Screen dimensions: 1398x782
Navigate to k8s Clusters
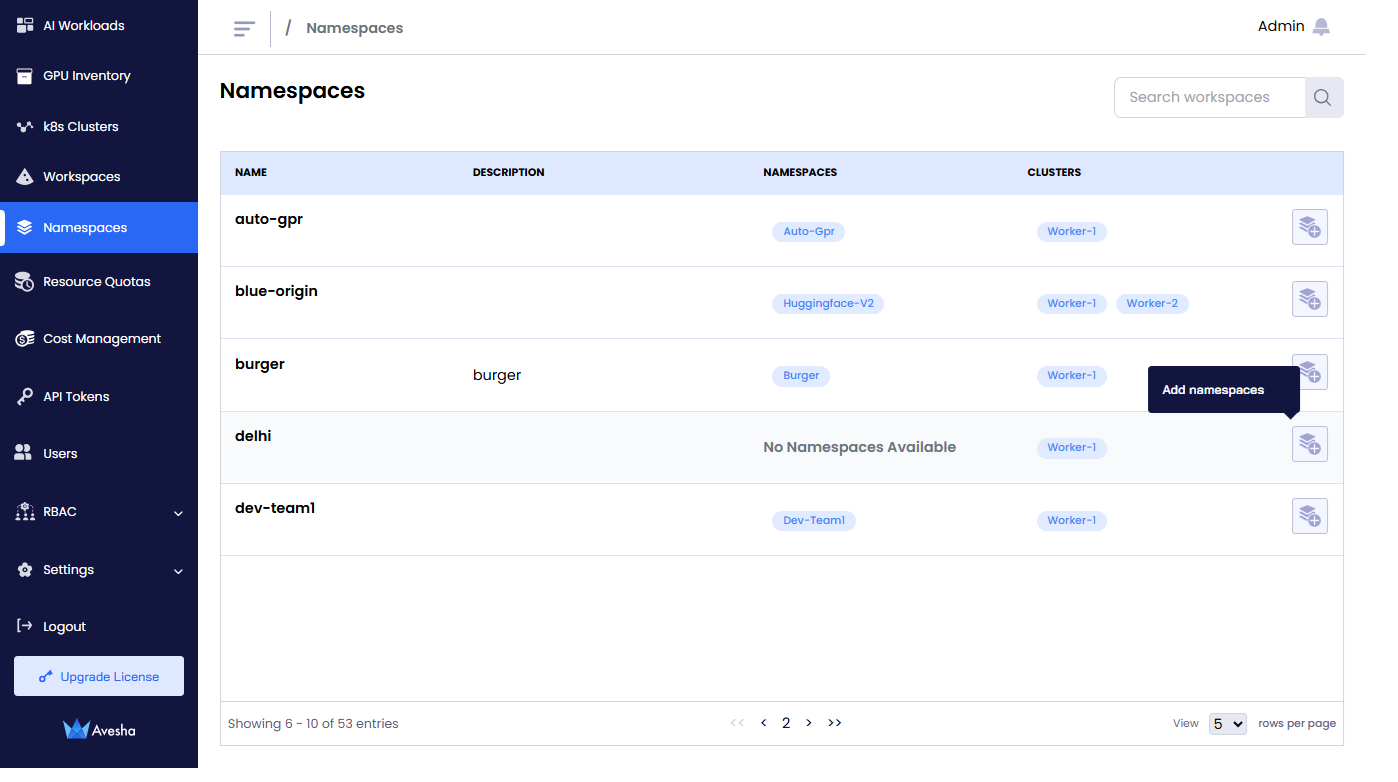(x=81, y=127)
